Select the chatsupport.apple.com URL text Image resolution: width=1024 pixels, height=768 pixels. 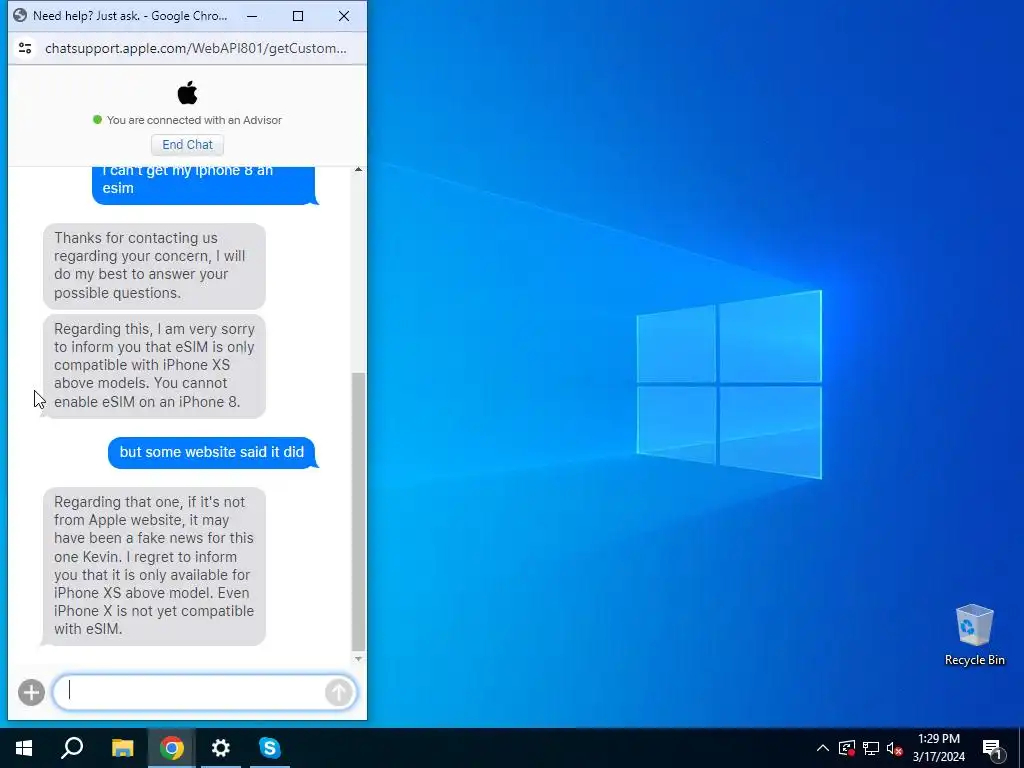point(195,48)
